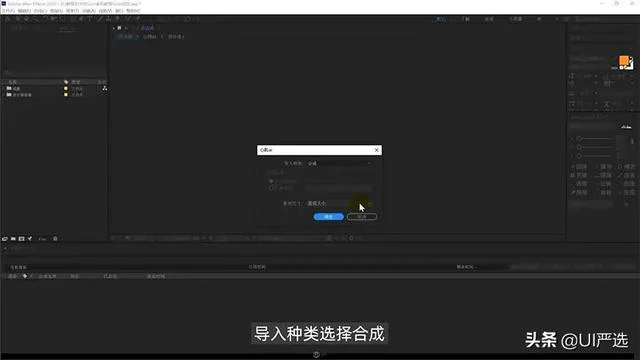Click the orange fill color swatch

point(623,61)
